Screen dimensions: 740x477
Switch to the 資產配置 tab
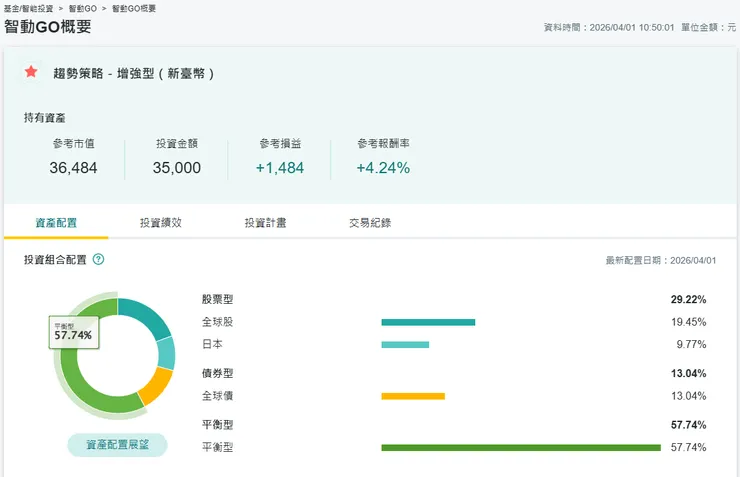(x=56, y=223)
